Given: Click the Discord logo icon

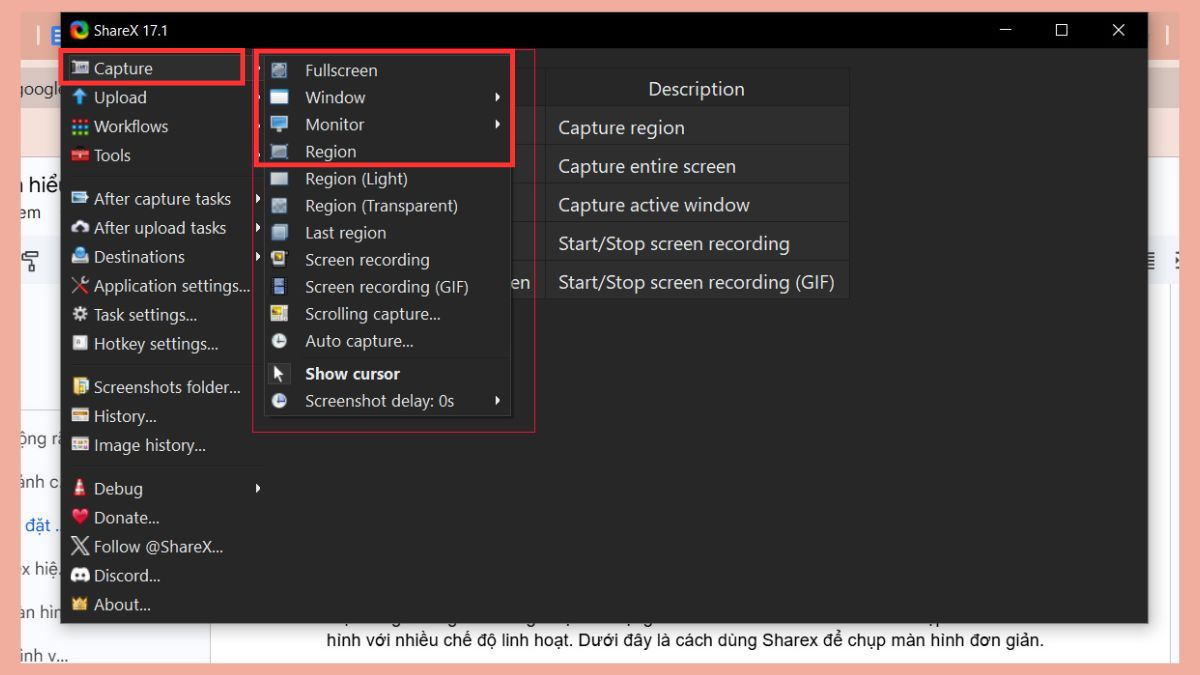Looking at the screenshot, I should [x=80, y=576].
